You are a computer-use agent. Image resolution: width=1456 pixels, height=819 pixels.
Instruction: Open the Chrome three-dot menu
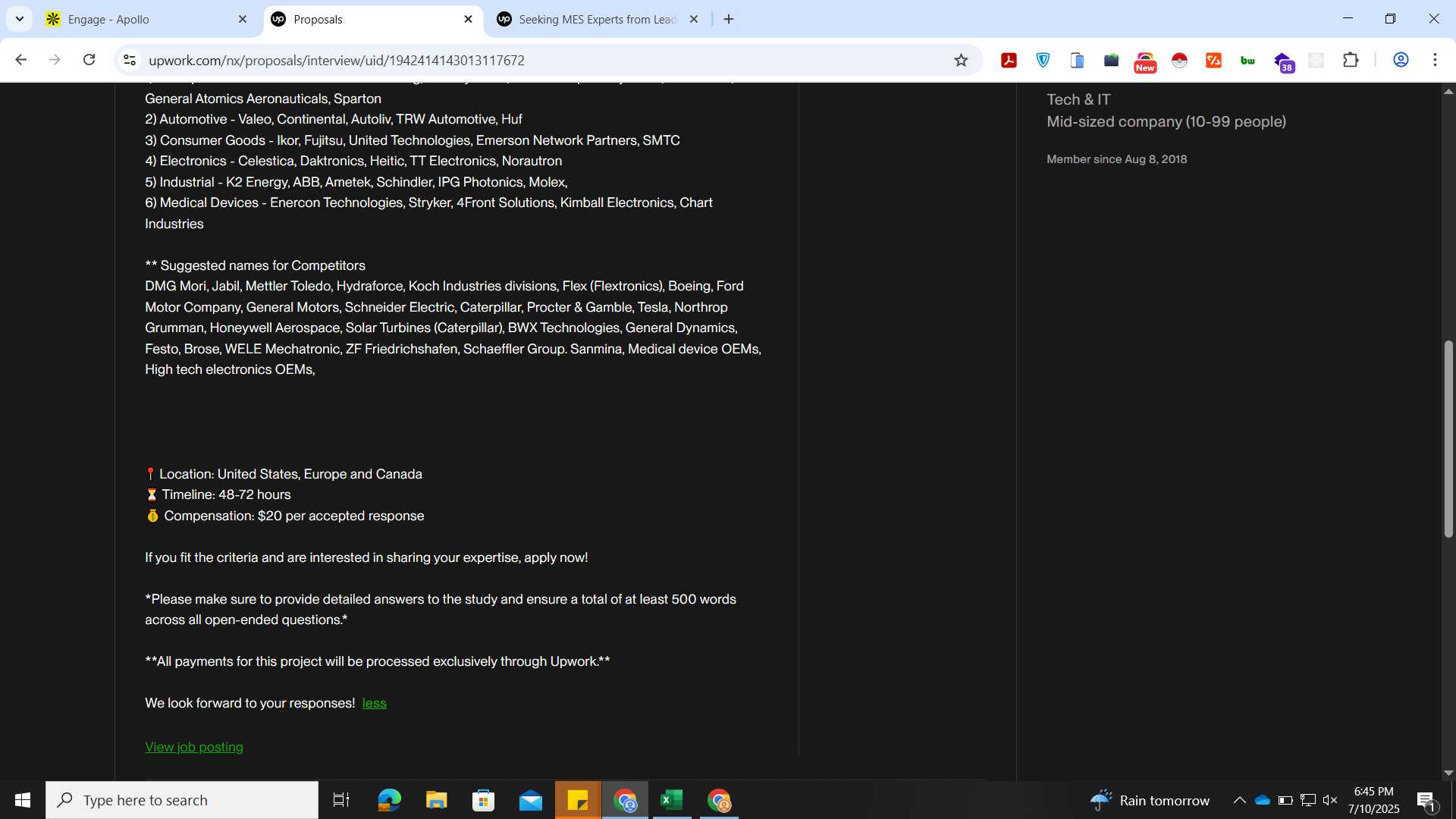1435,60
